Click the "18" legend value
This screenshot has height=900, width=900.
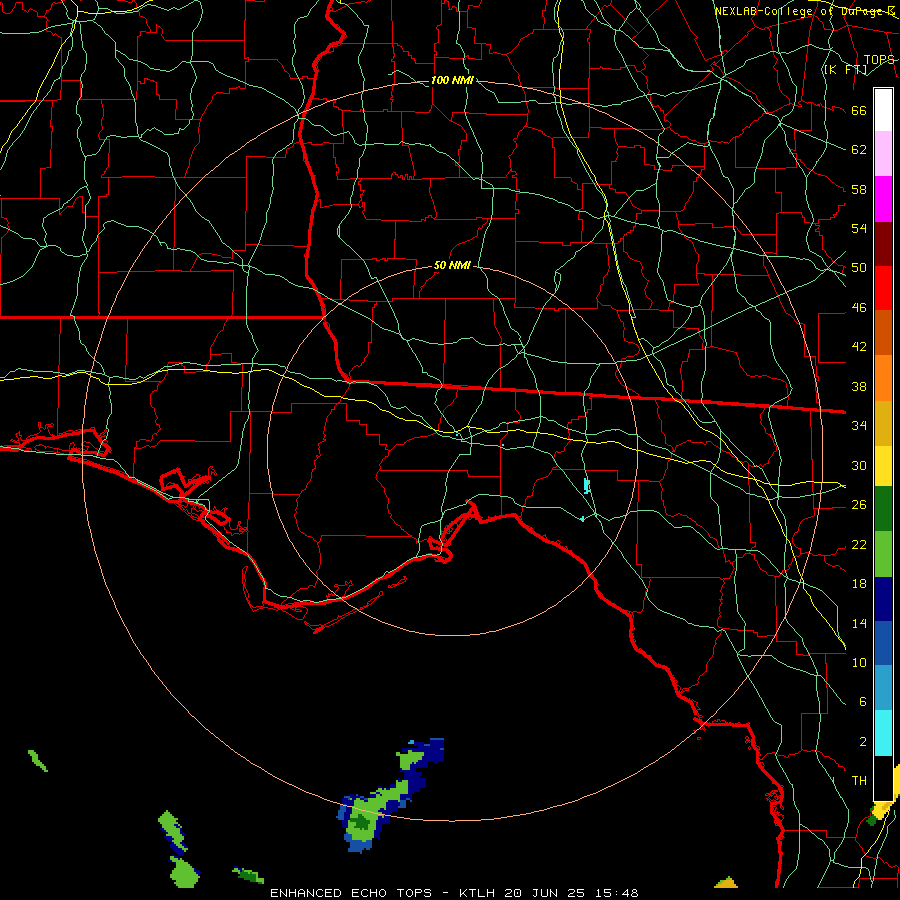859,584
